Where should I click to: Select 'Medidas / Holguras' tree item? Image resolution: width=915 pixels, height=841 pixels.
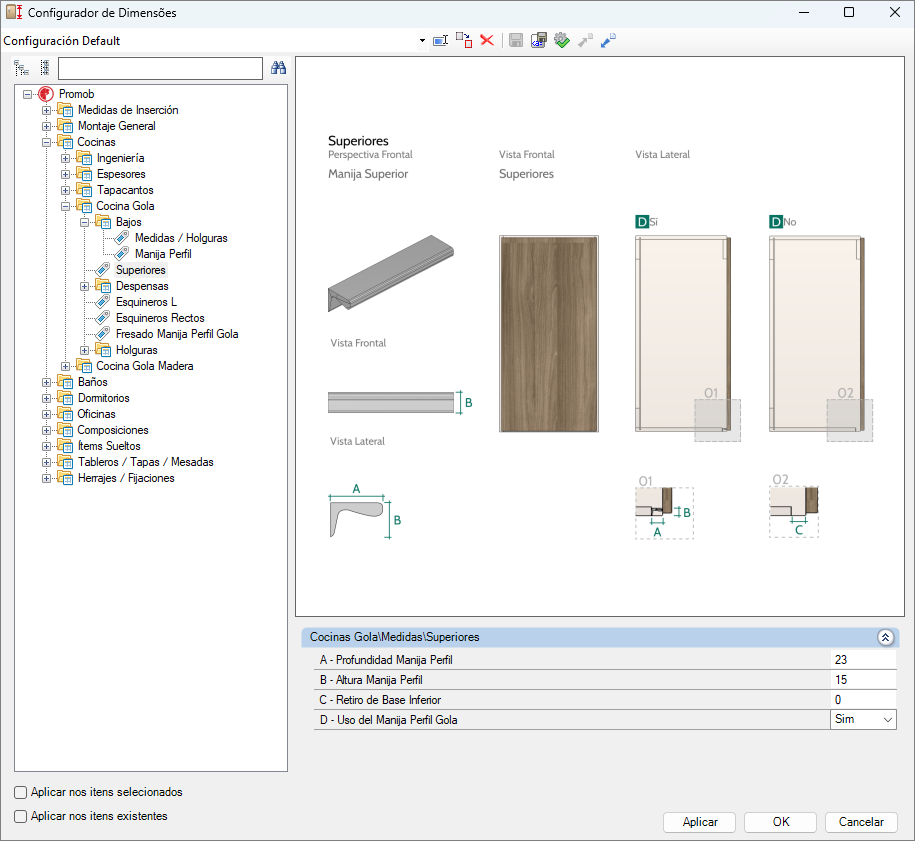click(x=181, y=238)
